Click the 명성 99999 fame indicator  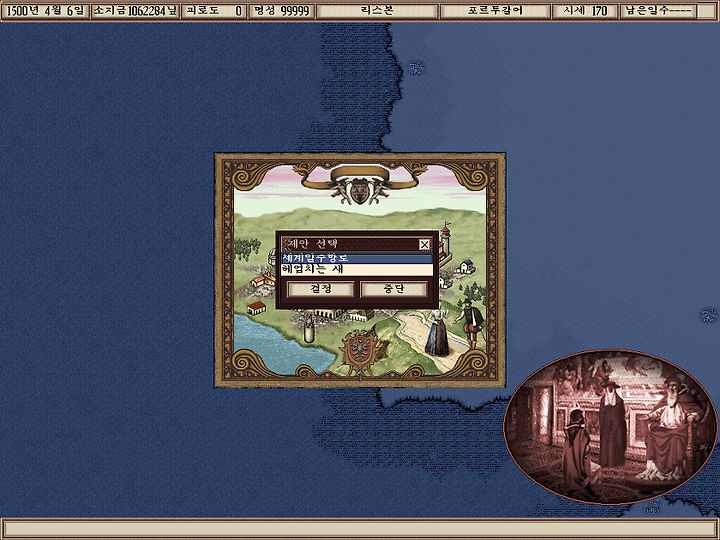click(x=281, y=11)
